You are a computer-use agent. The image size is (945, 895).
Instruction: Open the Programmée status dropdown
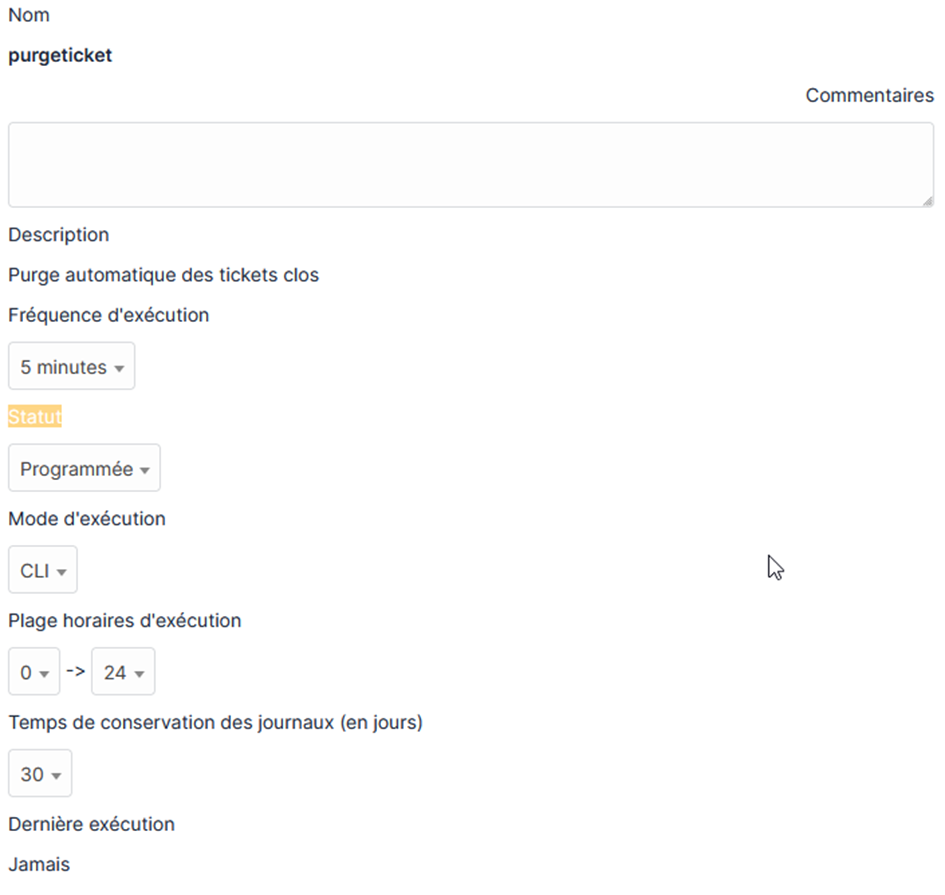coord(84,468)
